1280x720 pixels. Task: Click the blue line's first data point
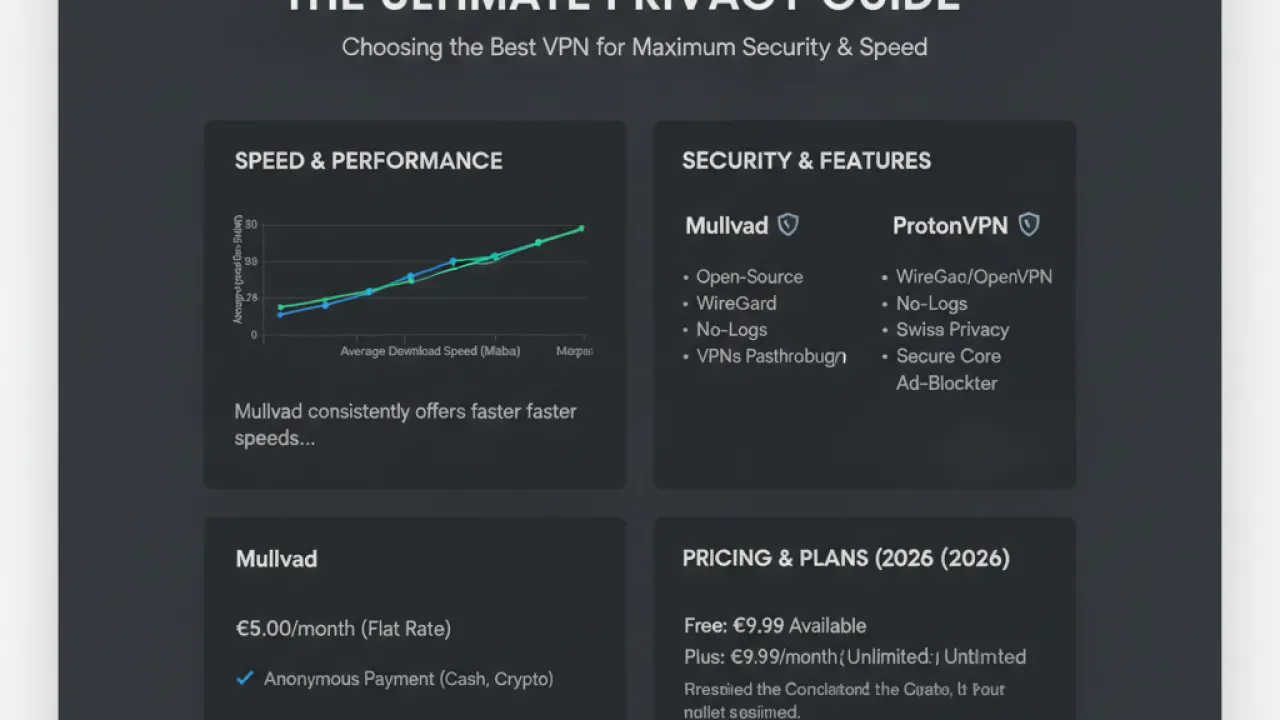tap(280, 314)
